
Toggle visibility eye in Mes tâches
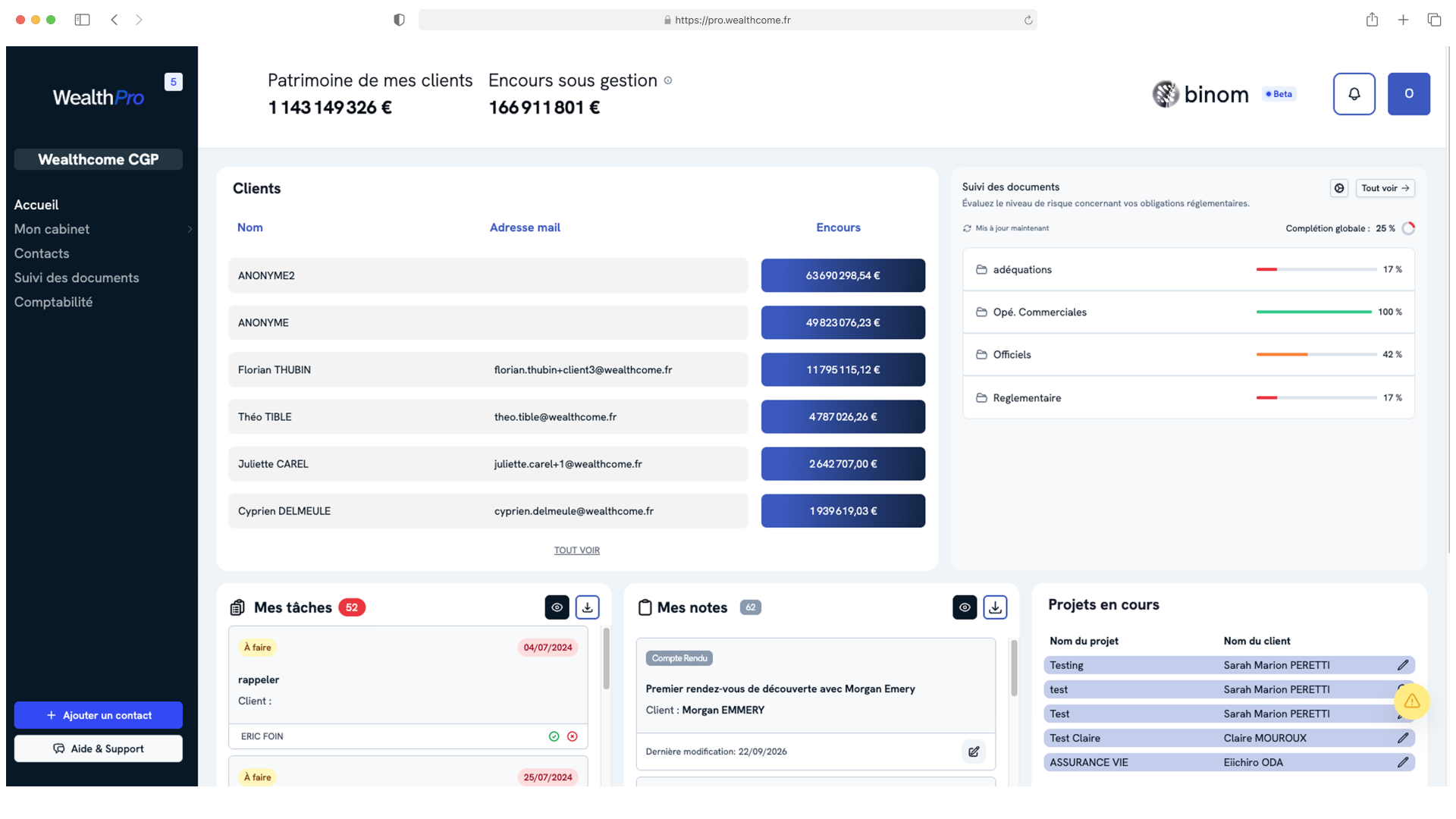coord(557,607)
